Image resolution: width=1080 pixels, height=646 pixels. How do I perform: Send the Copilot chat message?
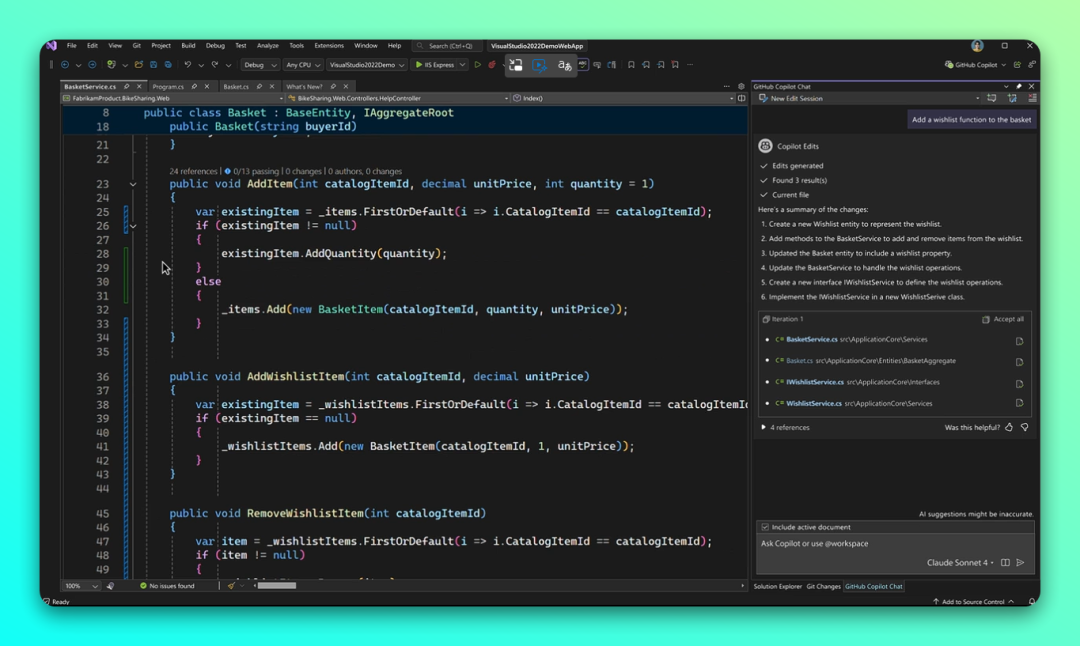pyautogui.click(x=1020, y=563)
